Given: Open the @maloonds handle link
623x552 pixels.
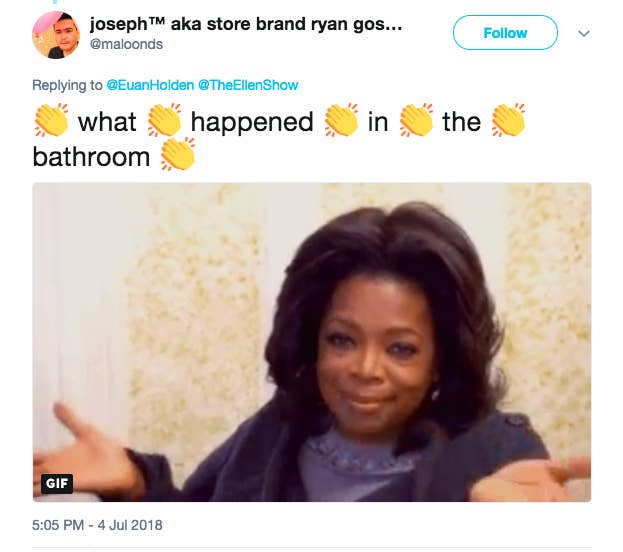Looking at the screenshot, I should [126, 44].
